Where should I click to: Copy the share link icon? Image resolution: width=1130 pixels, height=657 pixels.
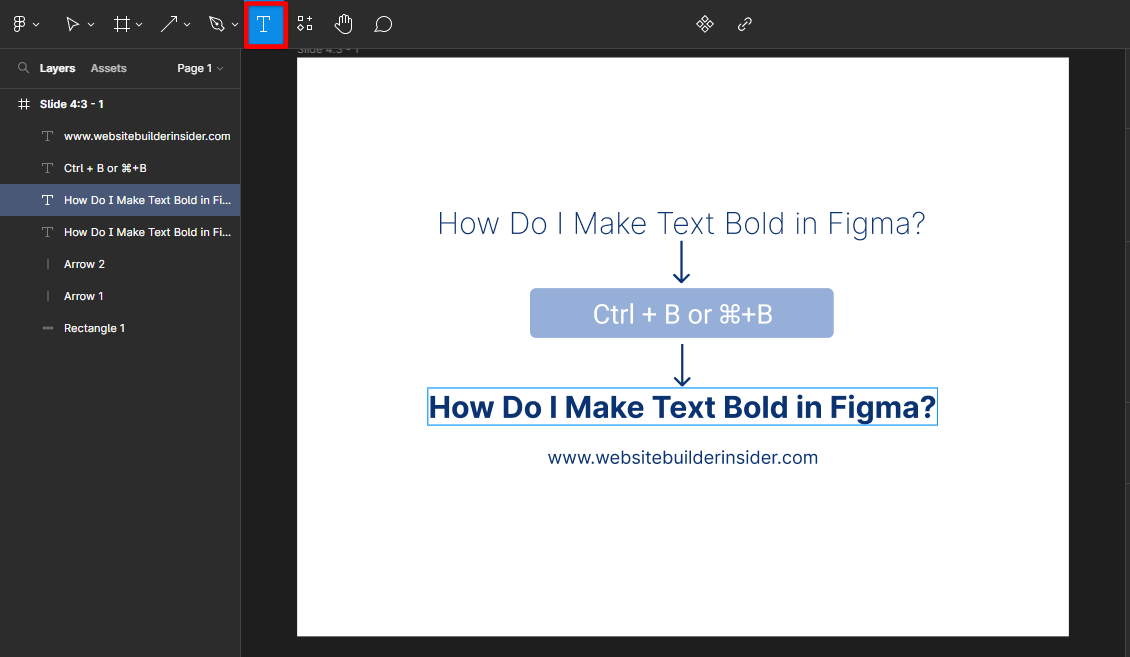point(744,23)
